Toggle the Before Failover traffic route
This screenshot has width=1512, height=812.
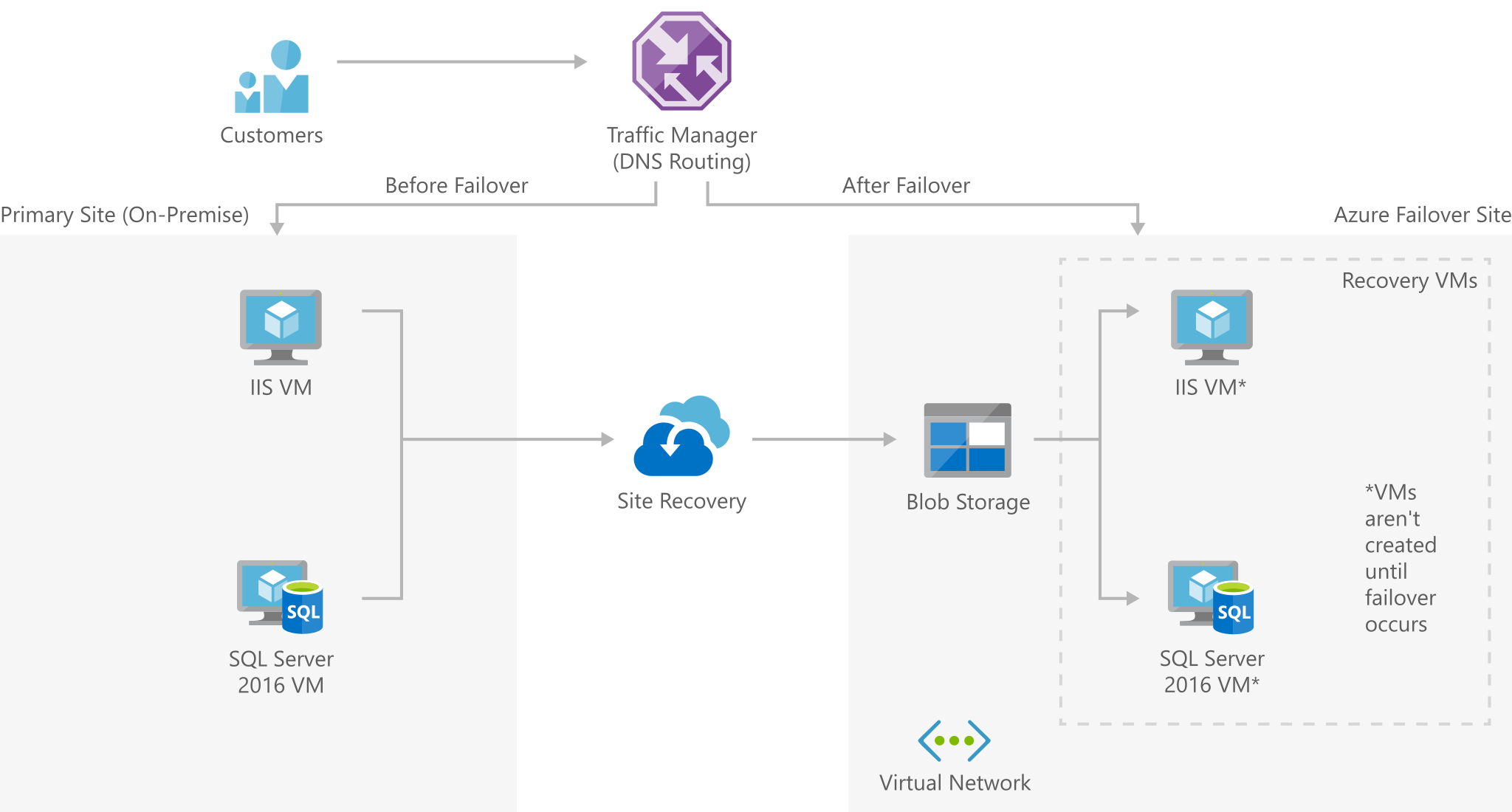click(x=460, y=199)
